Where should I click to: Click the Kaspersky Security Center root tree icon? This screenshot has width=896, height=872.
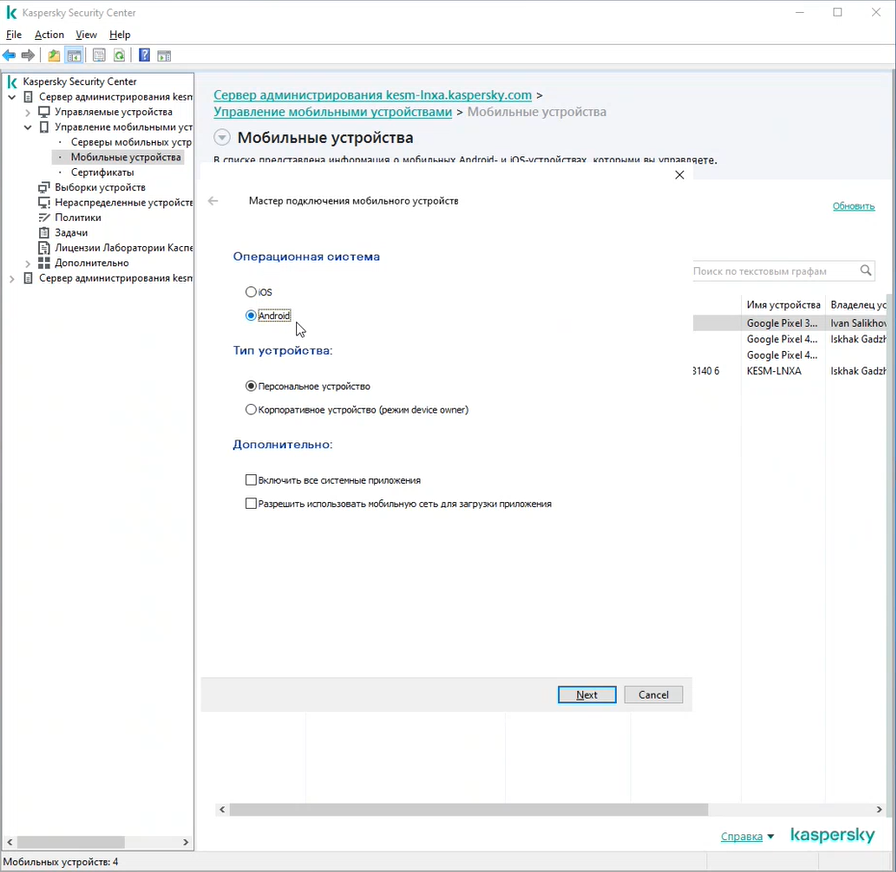(12, 82)
